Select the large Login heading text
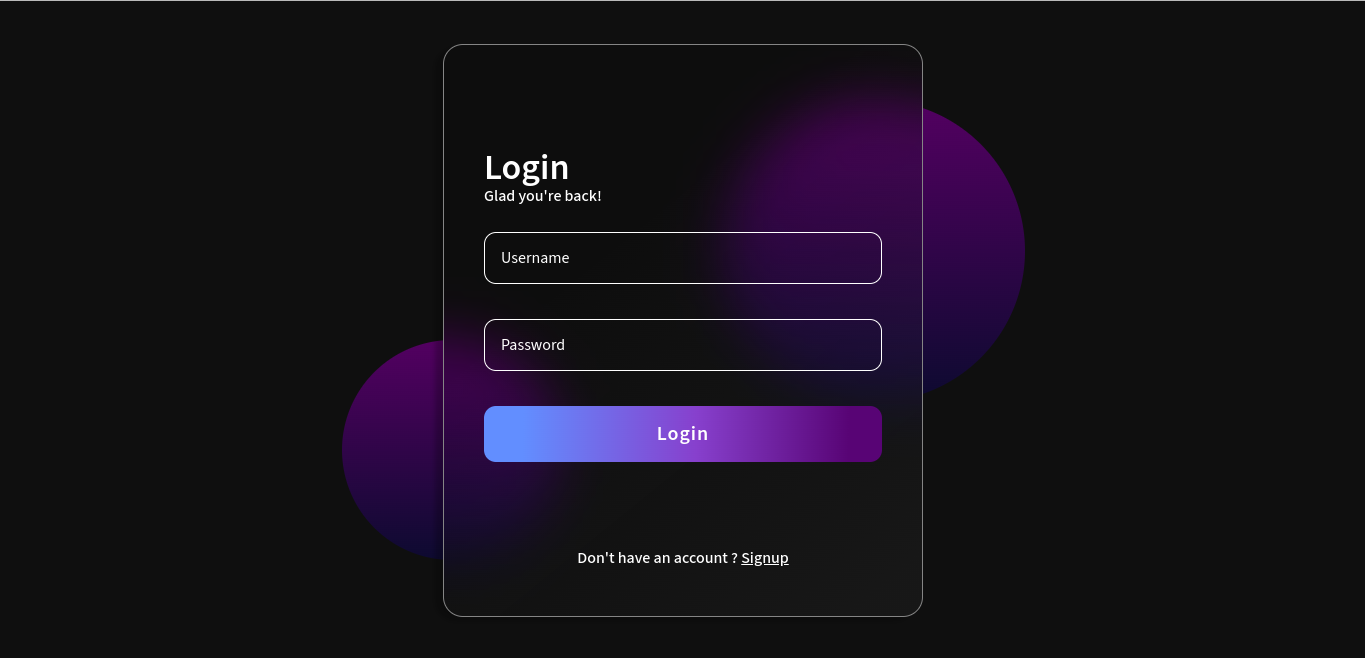This screenshot has width=1365, height=658. coord(527,167)
